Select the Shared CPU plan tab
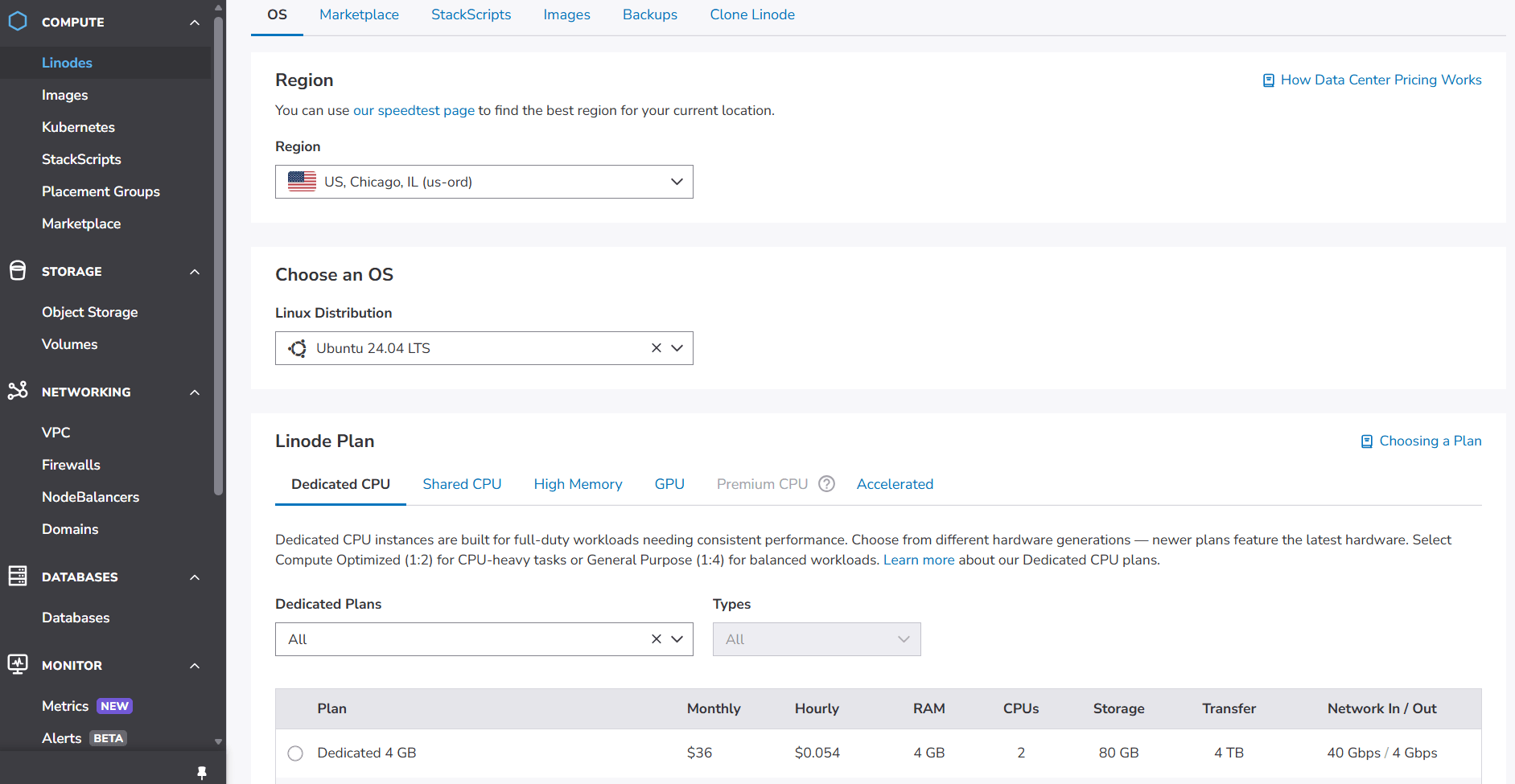 point(462,484)
